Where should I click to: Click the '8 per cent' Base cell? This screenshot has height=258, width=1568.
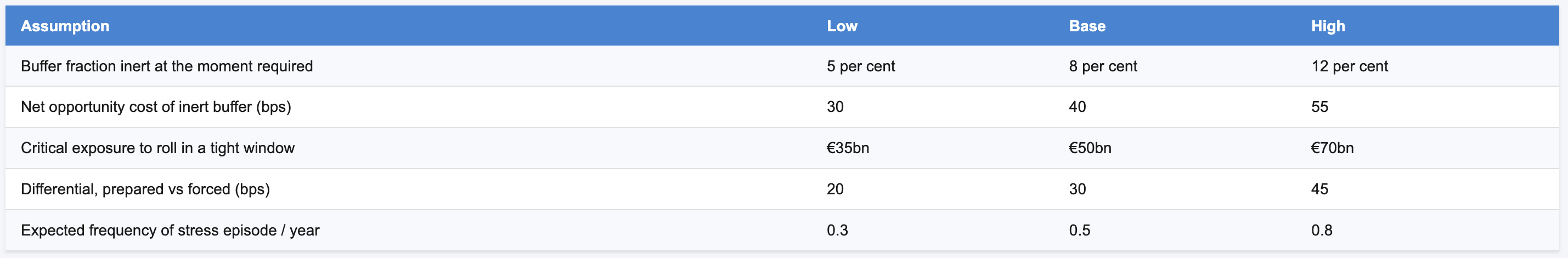(1103, 66)
